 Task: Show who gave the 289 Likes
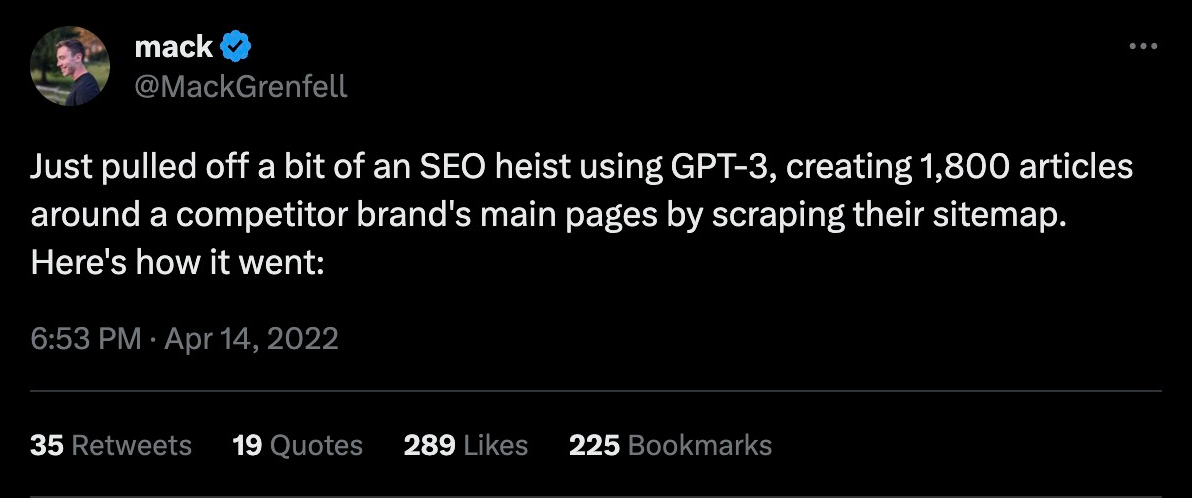pos(465,445)
